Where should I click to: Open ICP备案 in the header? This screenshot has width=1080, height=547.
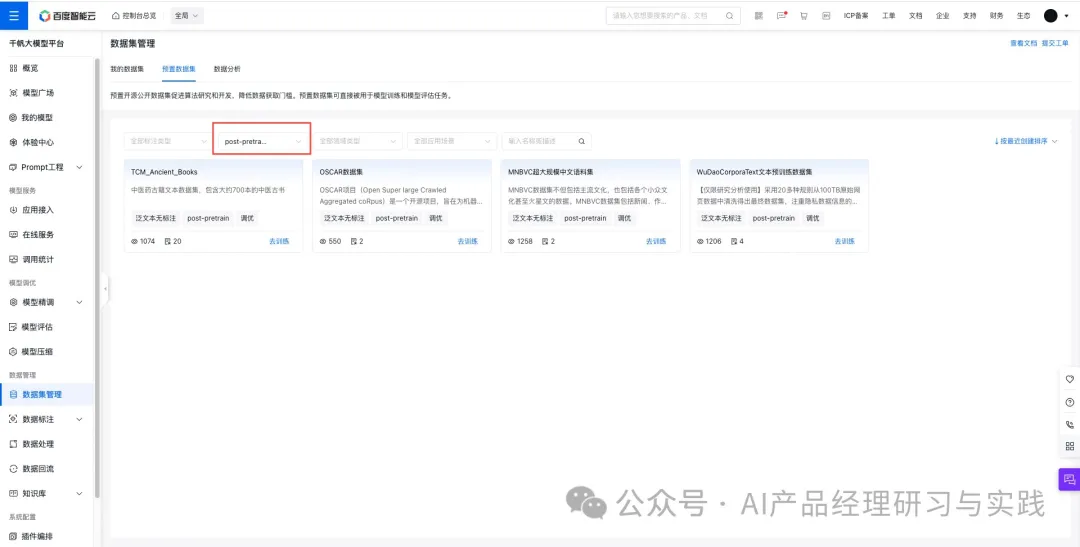(856, 15)
